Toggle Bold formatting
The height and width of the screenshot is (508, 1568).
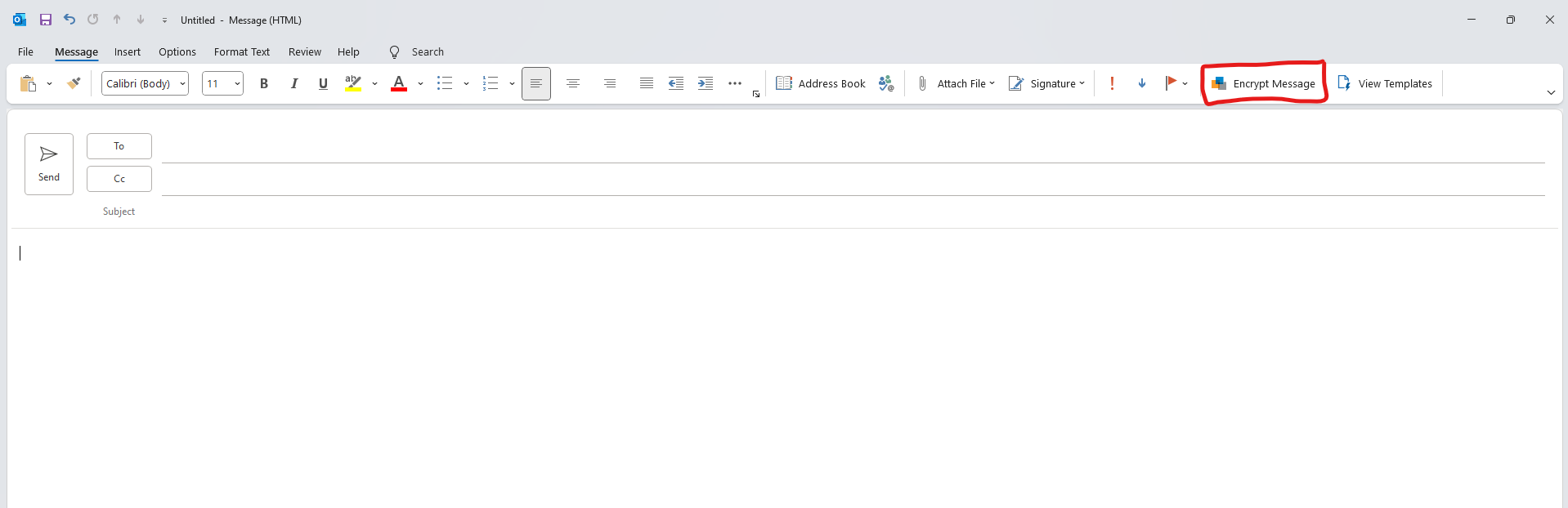point(264,83)
